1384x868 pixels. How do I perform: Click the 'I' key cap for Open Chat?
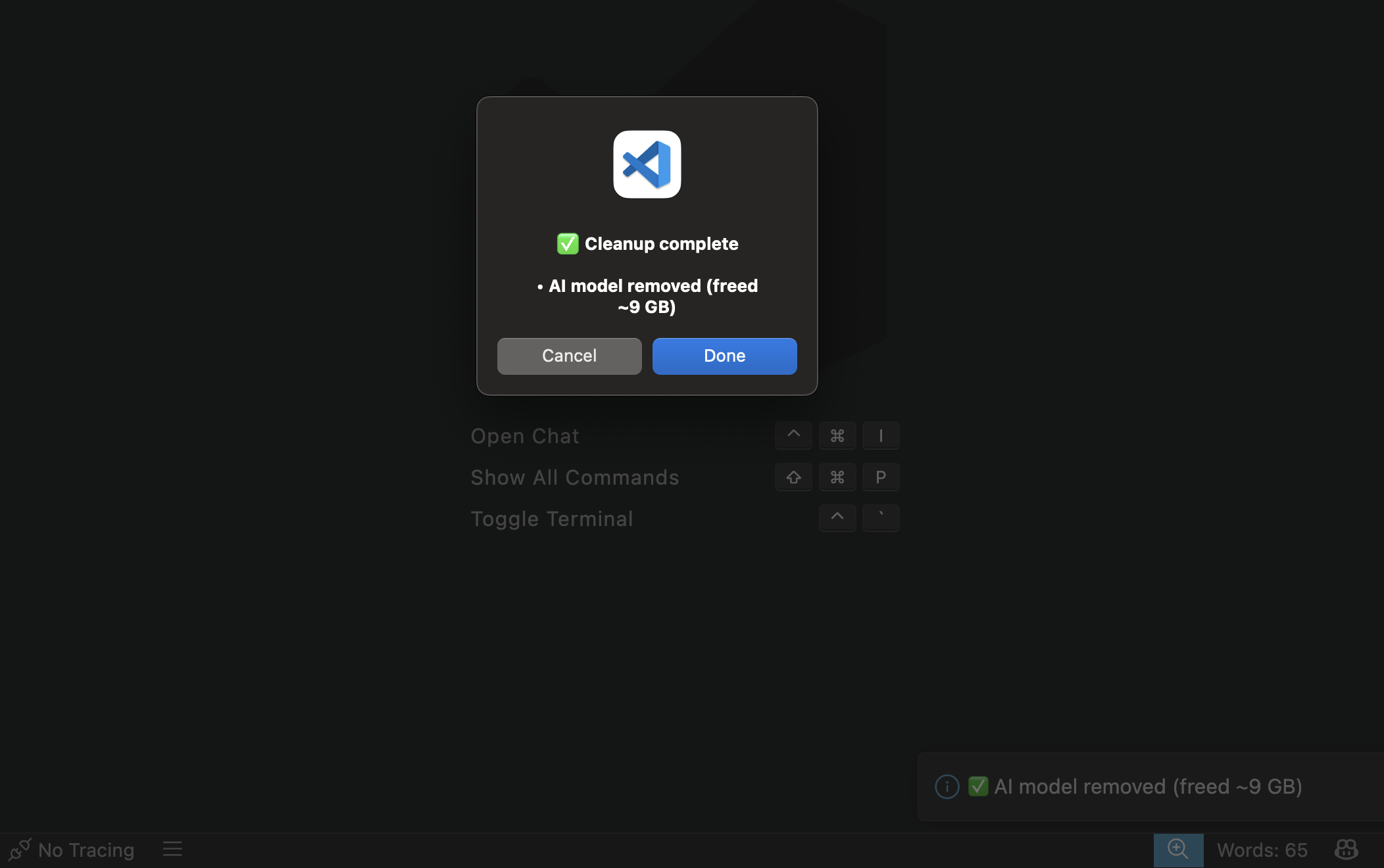tap(881, 435)
